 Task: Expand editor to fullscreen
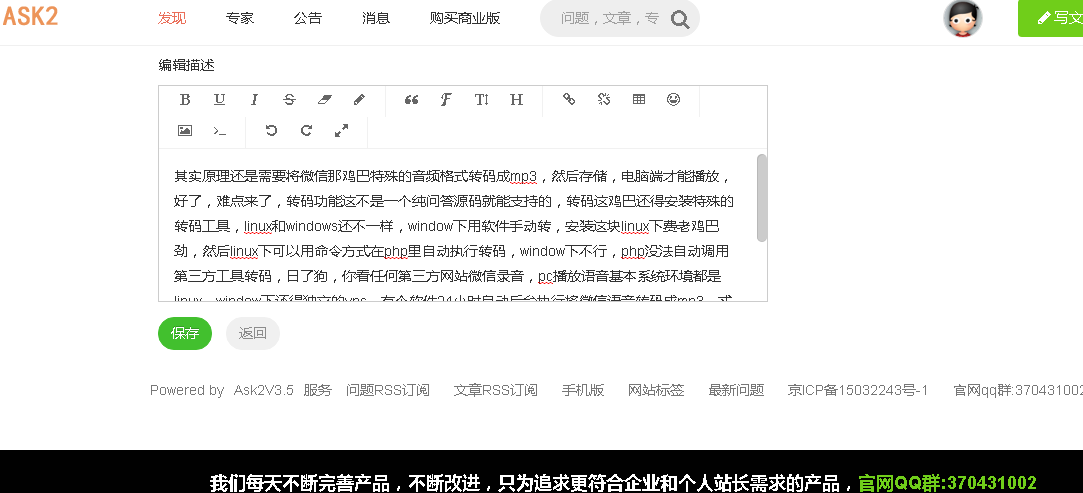tap(341, 131)
